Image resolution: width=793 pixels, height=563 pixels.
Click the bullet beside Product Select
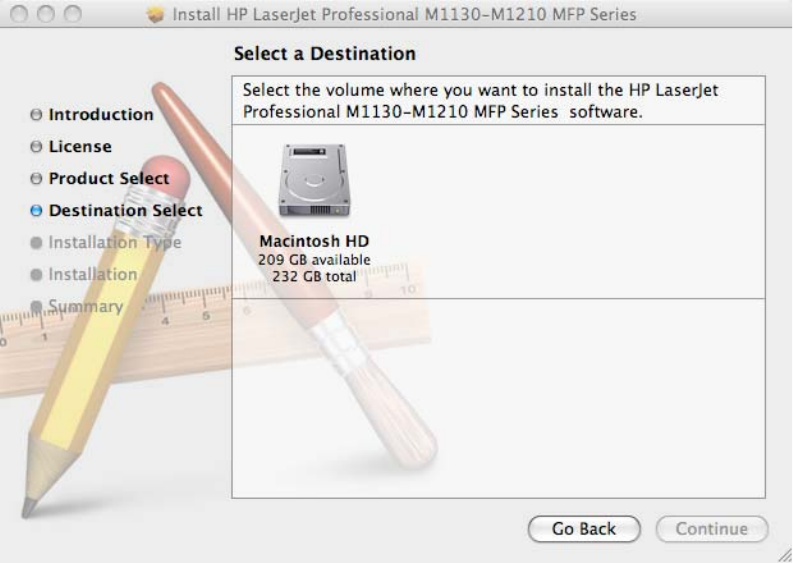[36, 179]
